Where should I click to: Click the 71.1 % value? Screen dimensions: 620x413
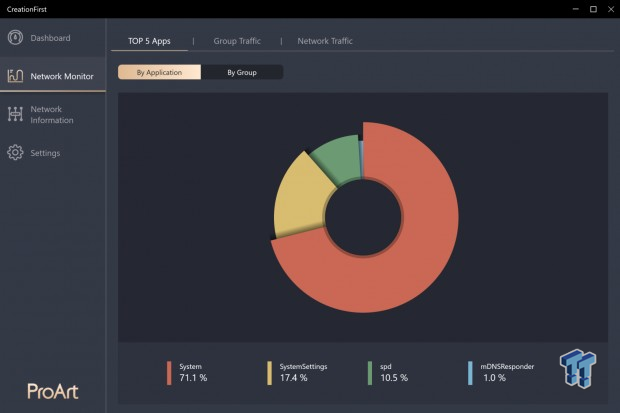(x=193, y=378)
